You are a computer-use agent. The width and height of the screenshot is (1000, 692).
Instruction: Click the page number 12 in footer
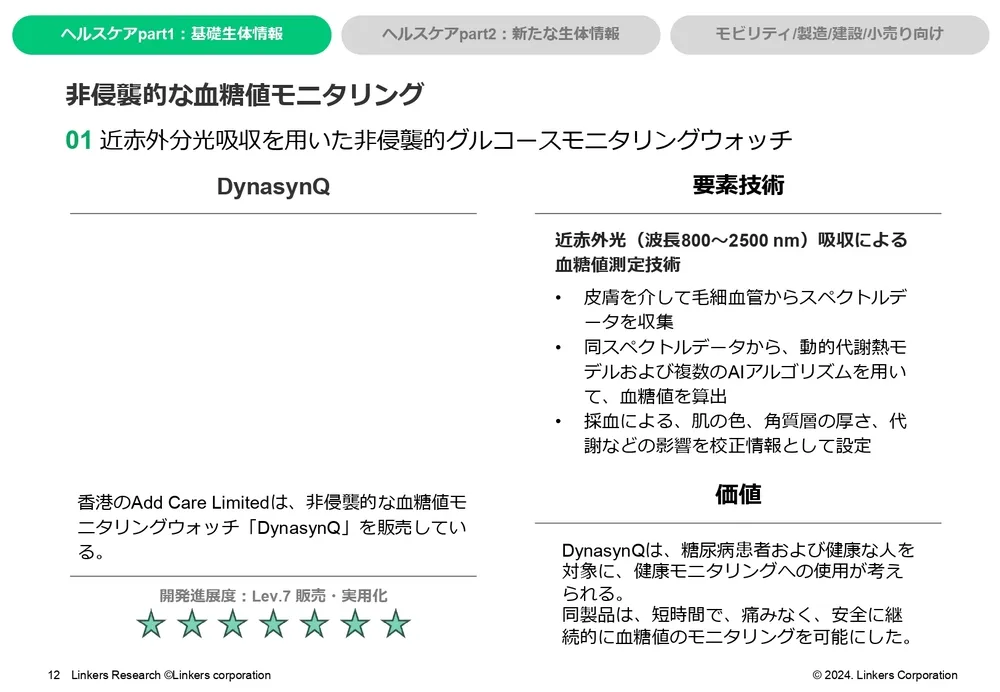tap(54, 675)
